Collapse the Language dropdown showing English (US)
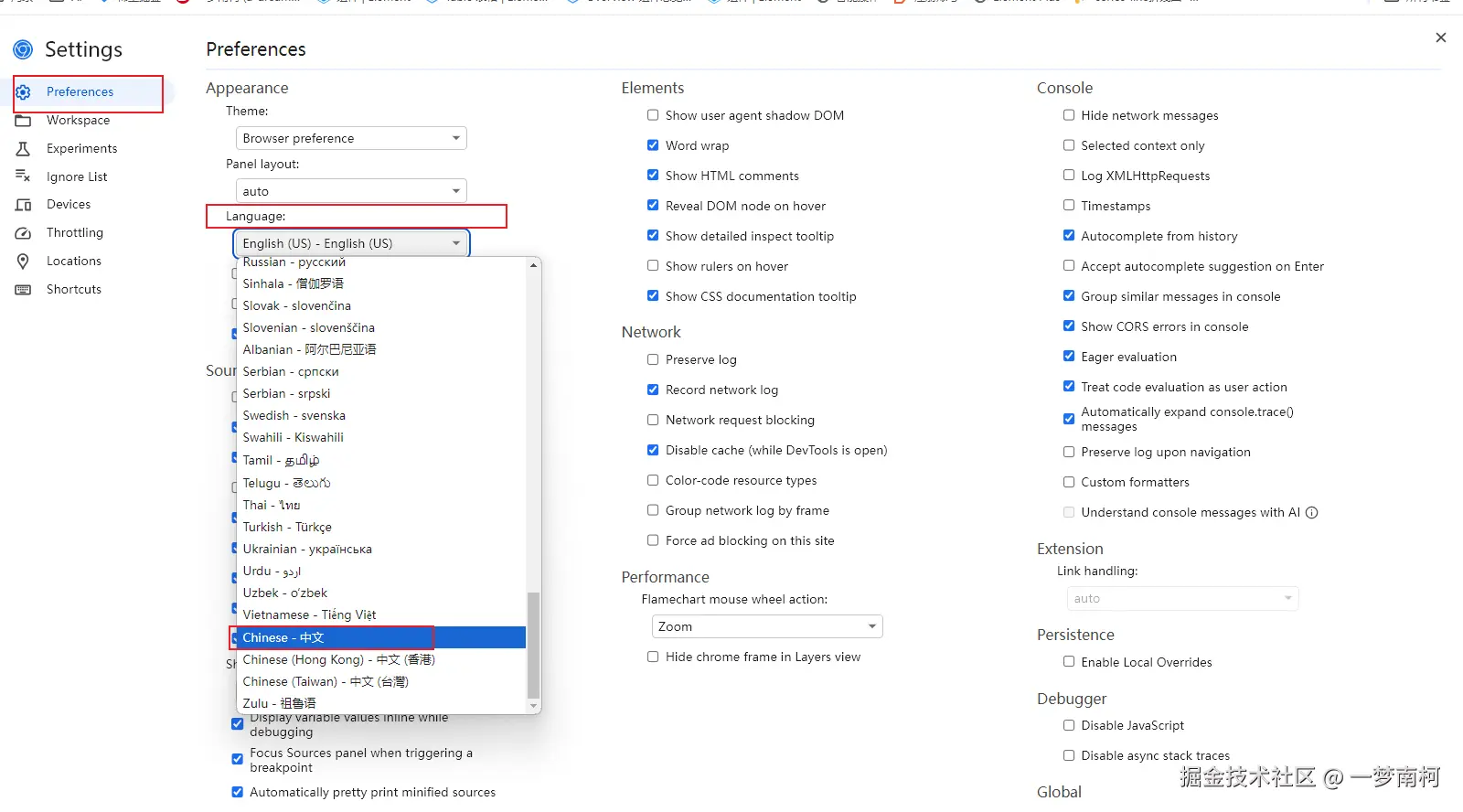The image size is (1463, 812). tap(351, 243)
